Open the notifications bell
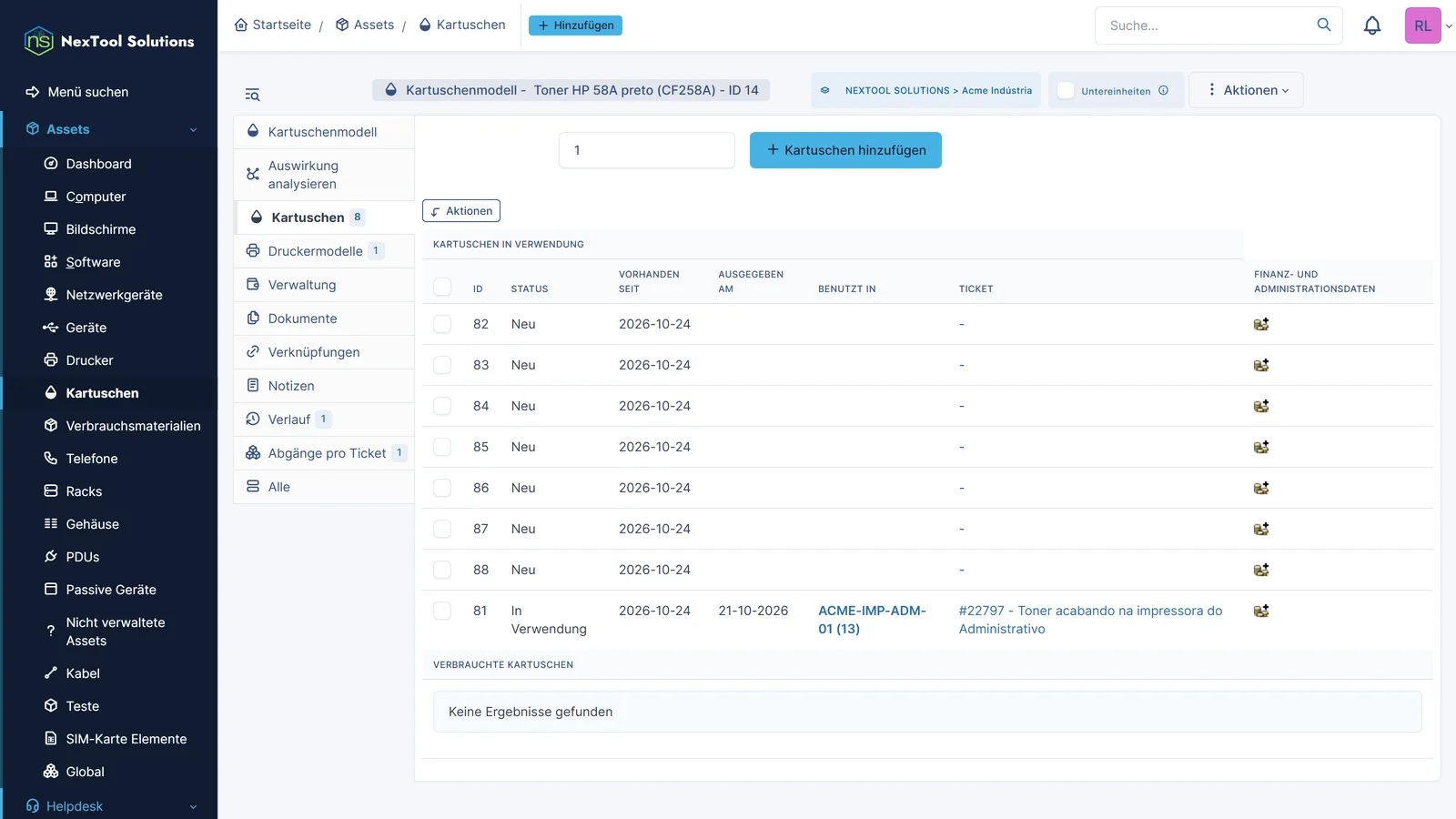 tap(1372, 25)
